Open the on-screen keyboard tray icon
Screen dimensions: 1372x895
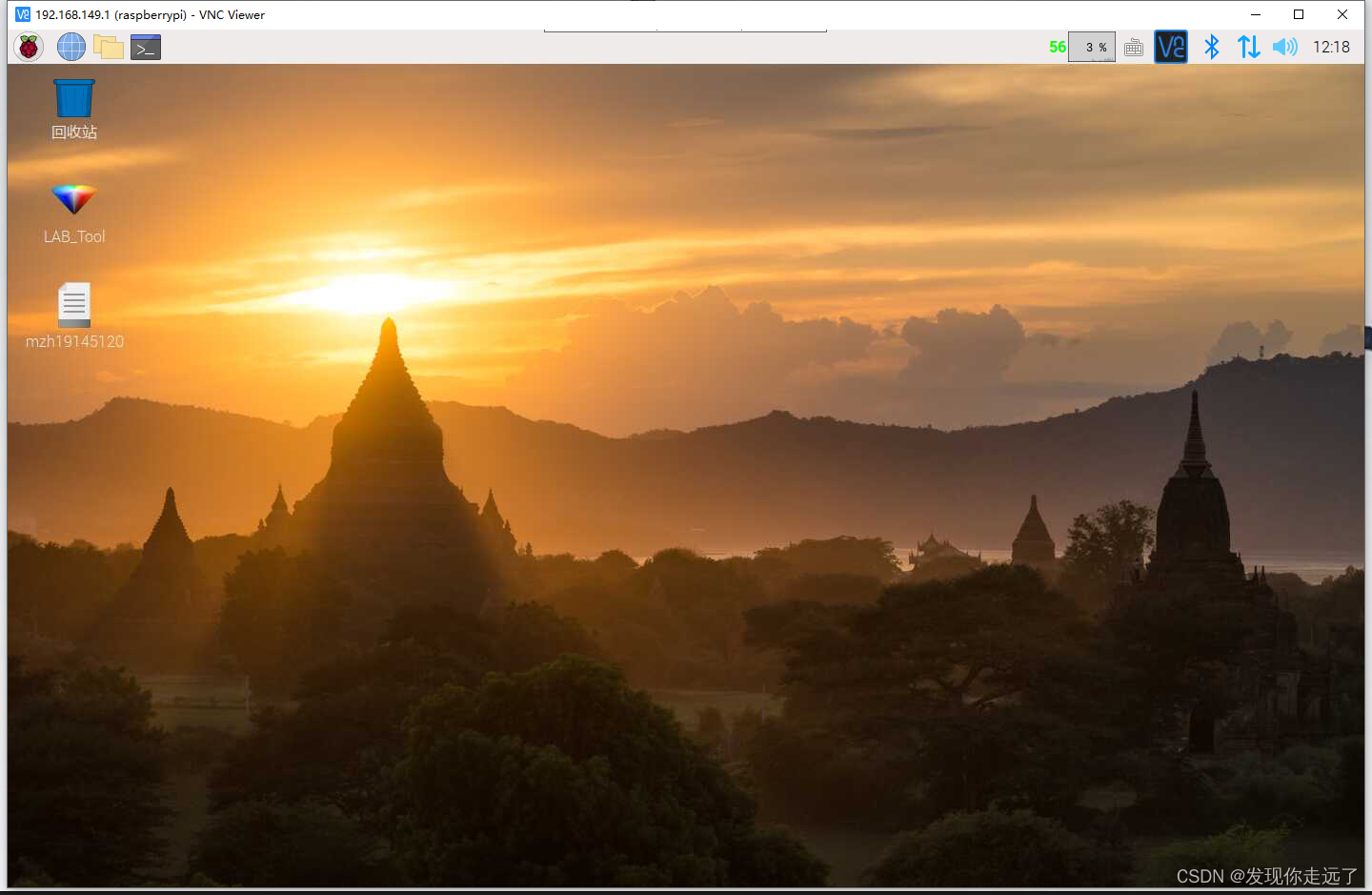point(1134,48)
